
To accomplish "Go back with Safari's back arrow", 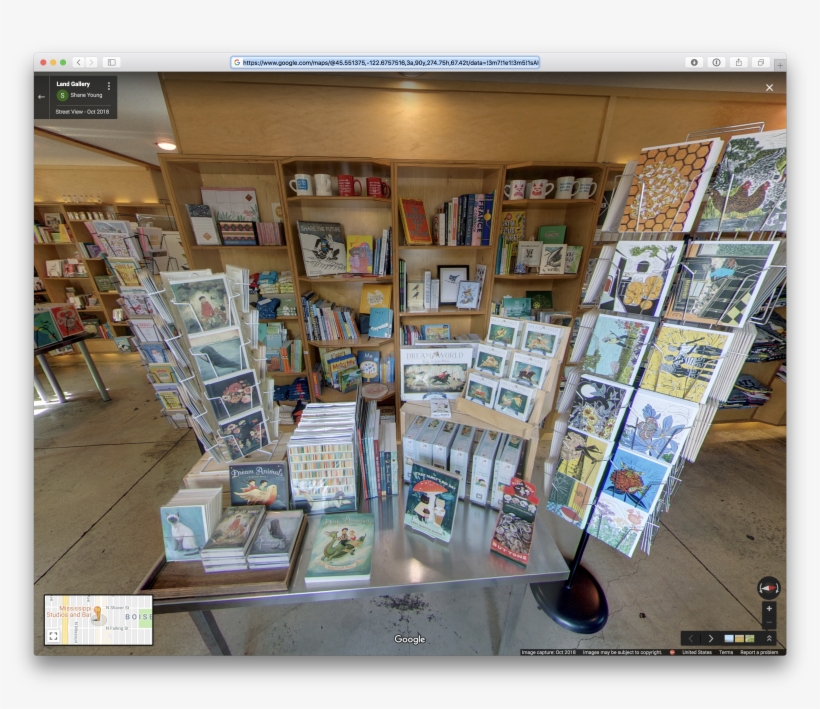I will click(78, 62).
